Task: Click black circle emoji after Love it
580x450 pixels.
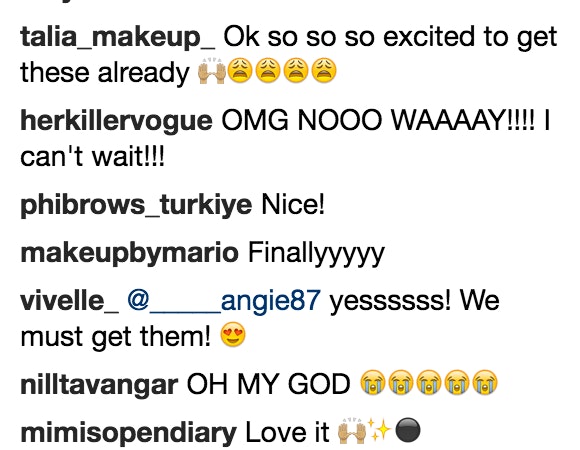Action: [x=408, y=430]
